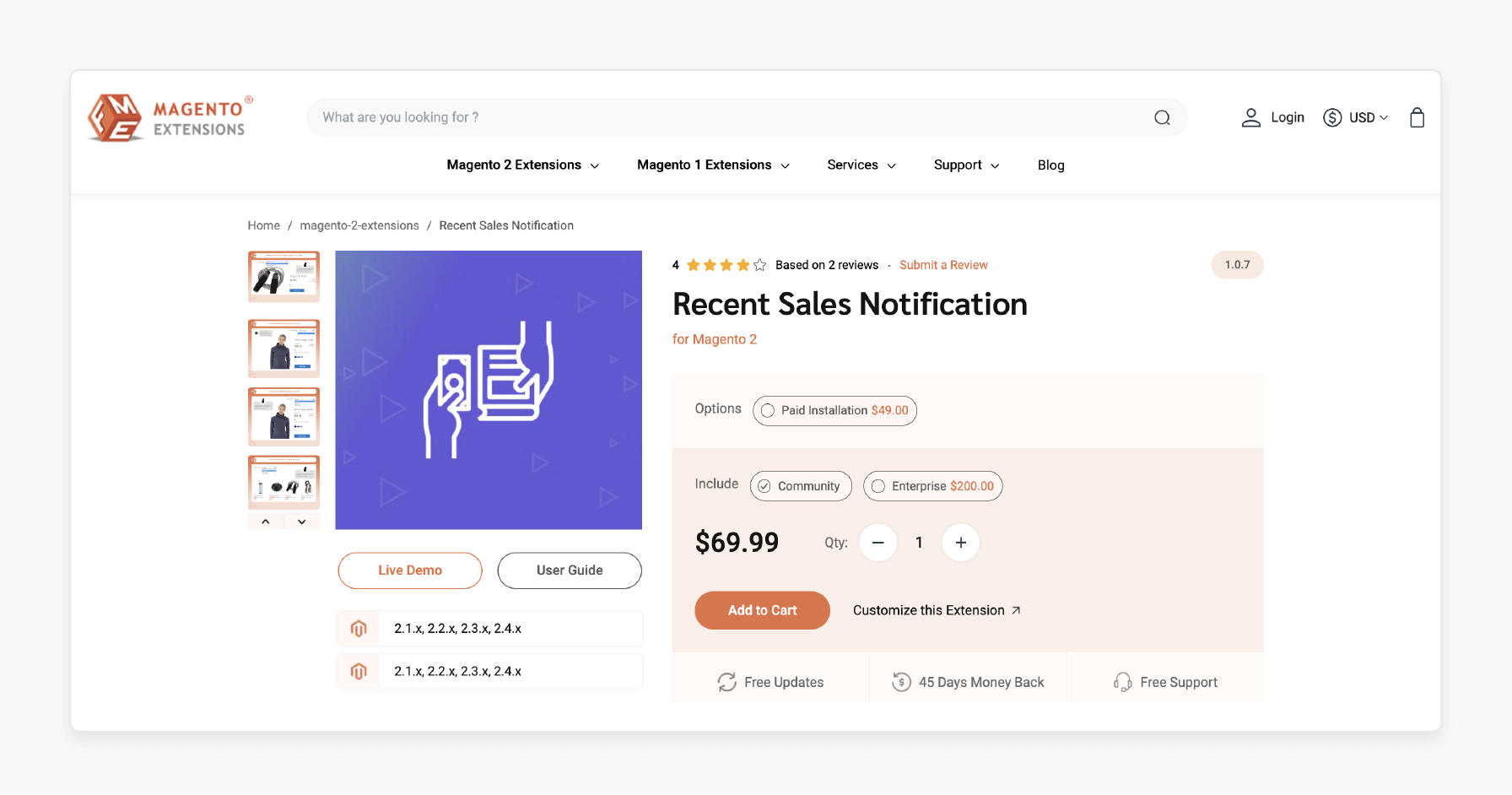This screenshot has width=1512, height=795.
Task: Click the search magnifier icon
Action: [1162, 117]
